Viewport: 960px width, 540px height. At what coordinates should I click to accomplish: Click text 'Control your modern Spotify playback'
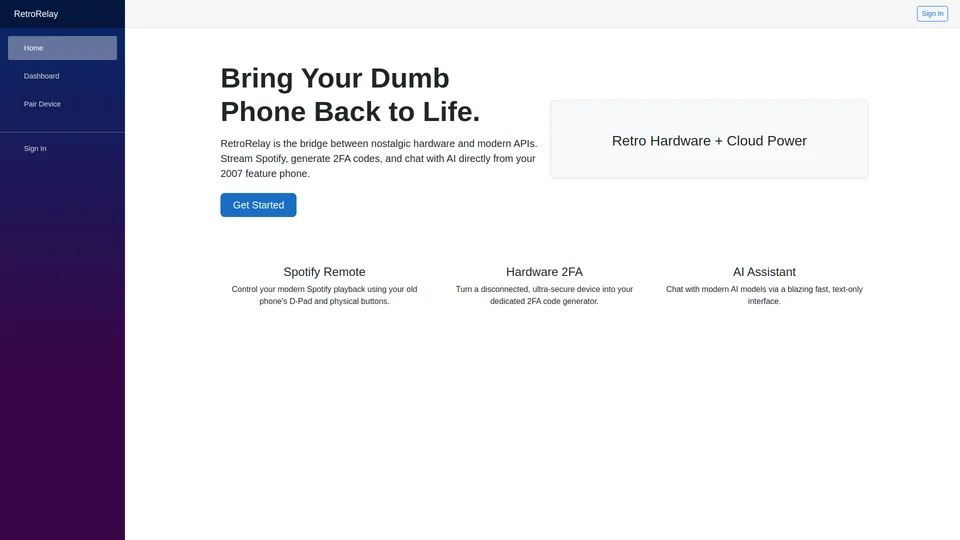pos(324,295)
